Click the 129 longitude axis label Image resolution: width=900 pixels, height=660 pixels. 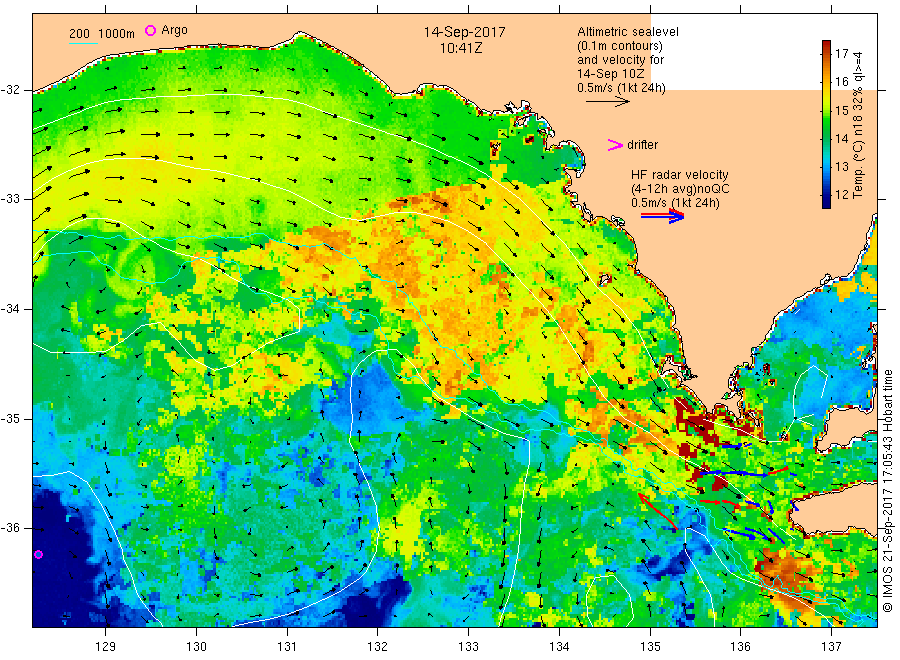pyautogui.click(x=106, y=647)
